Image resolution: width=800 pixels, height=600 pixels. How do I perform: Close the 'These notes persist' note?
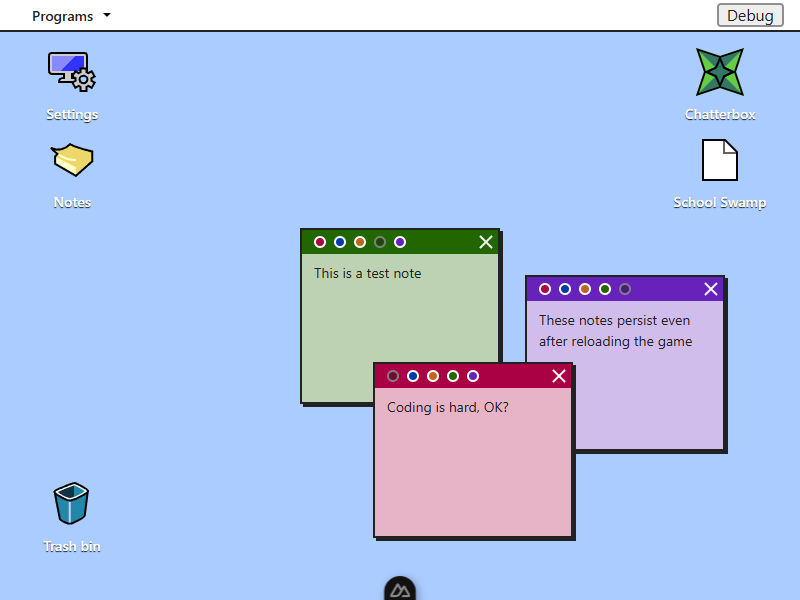711,289
